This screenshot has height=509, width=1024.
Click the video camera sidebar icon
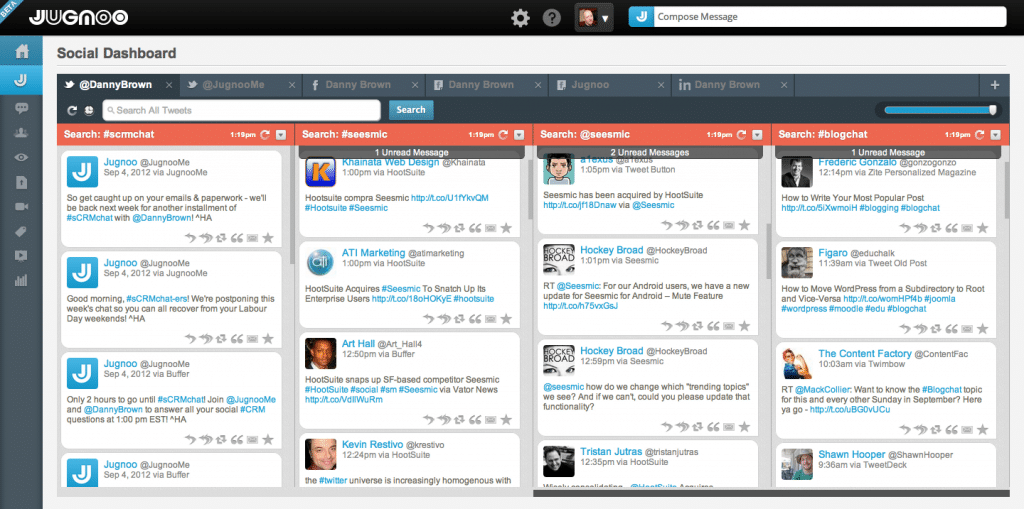21,206
